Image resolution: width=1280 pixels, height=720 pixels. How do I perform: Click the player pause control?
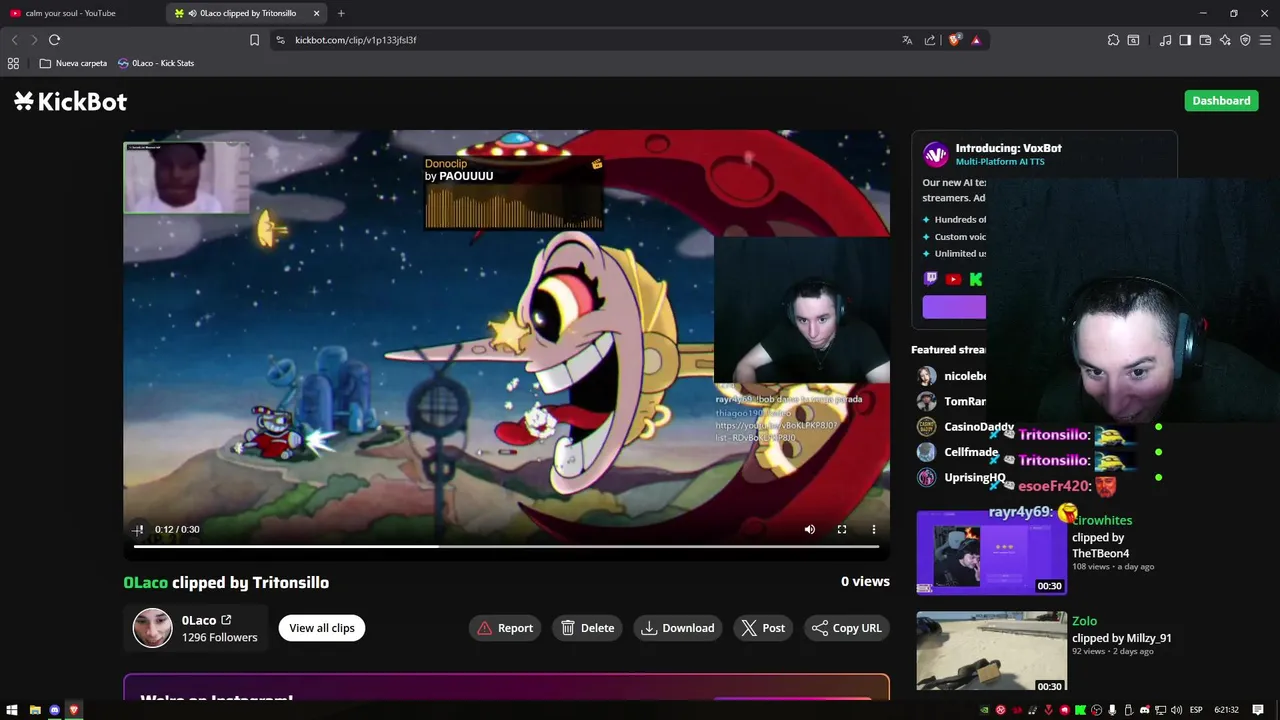pyautogui.click(x=138, y=529)
